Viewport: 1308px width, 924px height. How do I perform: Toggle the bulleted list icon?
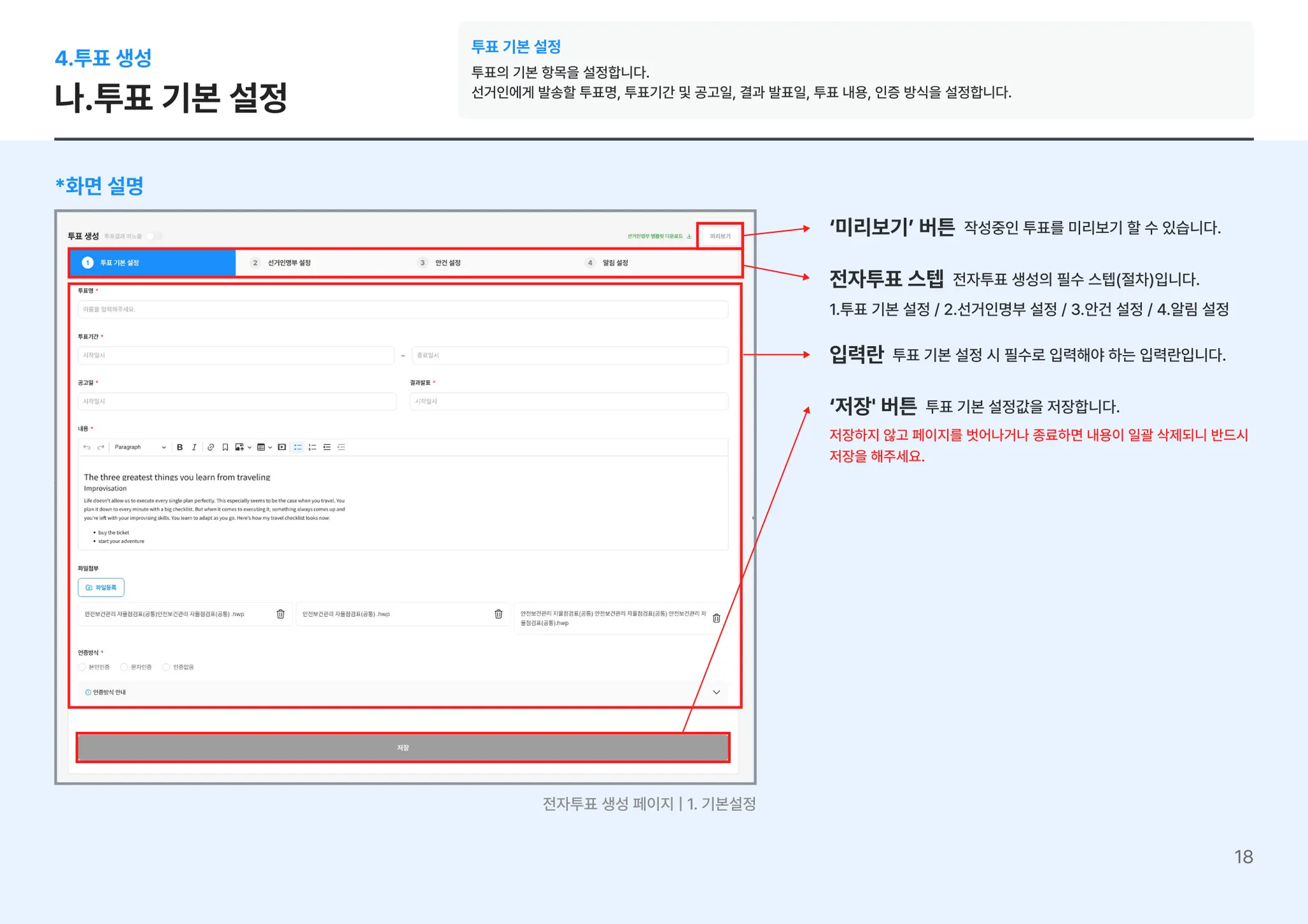(298, 448)
